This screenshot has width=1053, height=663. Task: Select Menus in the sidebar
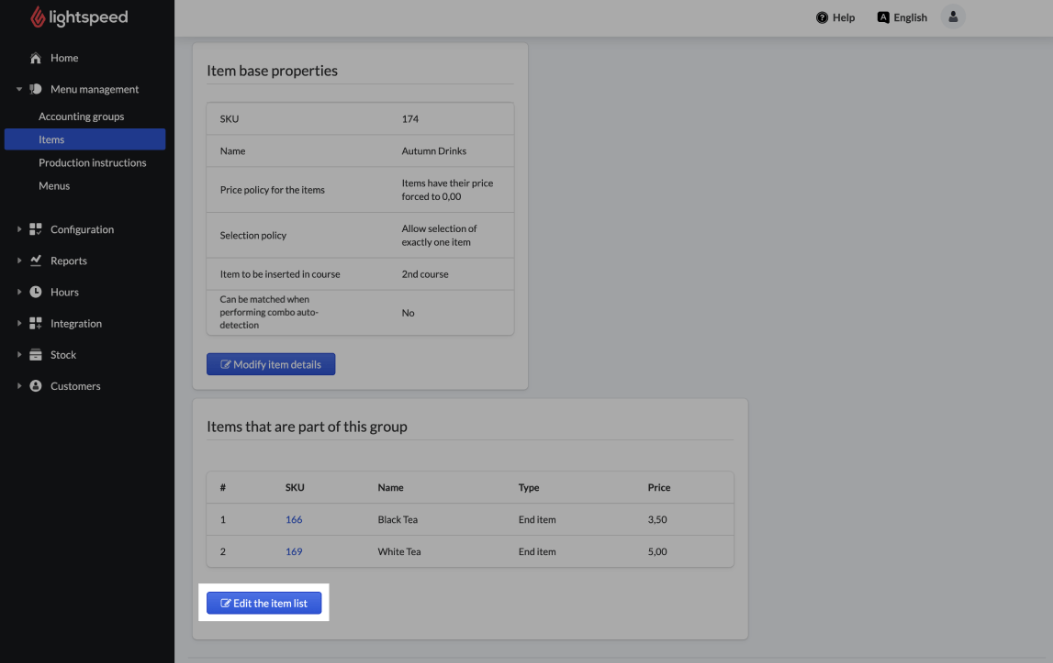click(54, 186)
